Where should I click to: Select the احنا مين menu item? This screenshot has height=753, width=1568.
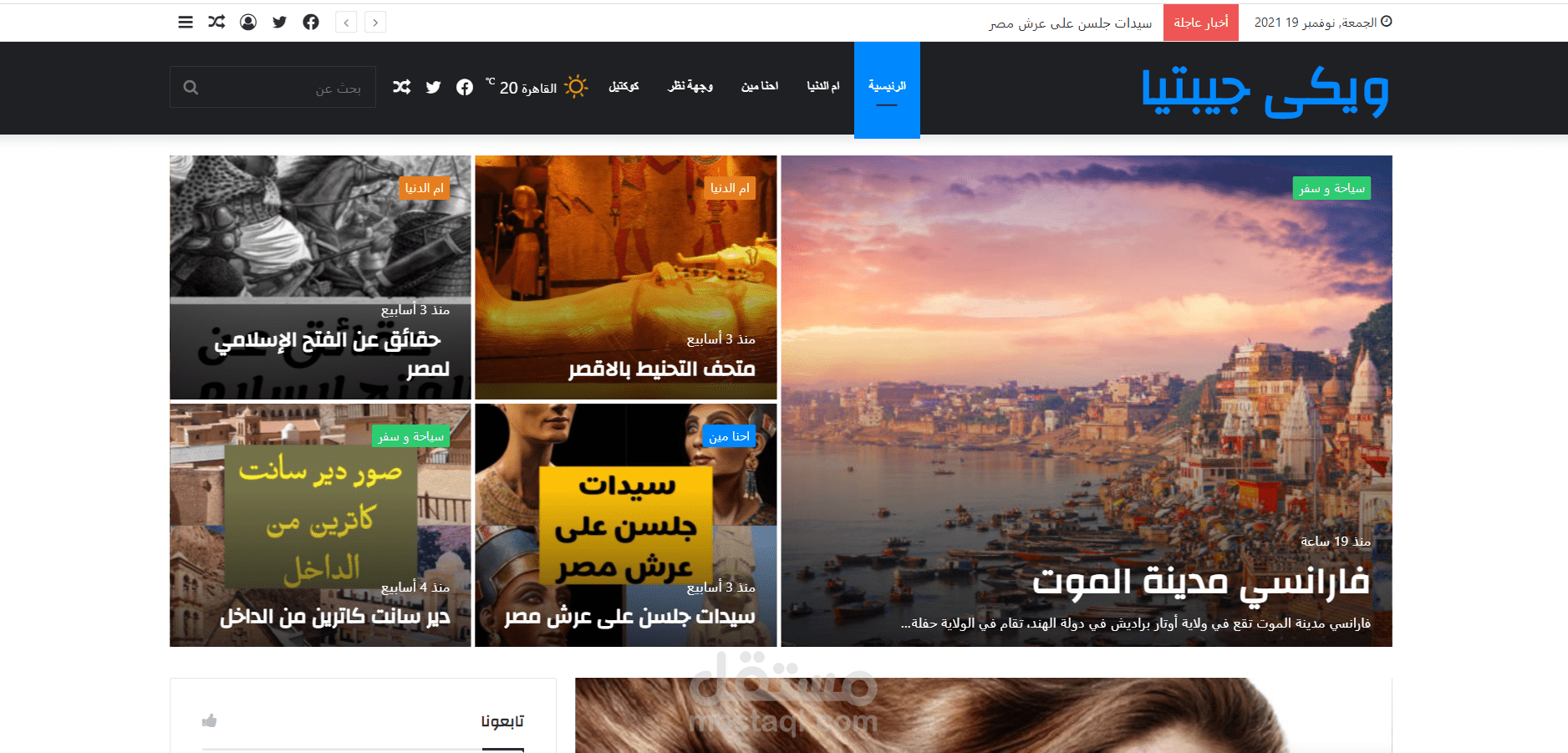click(x=758, y=86)
